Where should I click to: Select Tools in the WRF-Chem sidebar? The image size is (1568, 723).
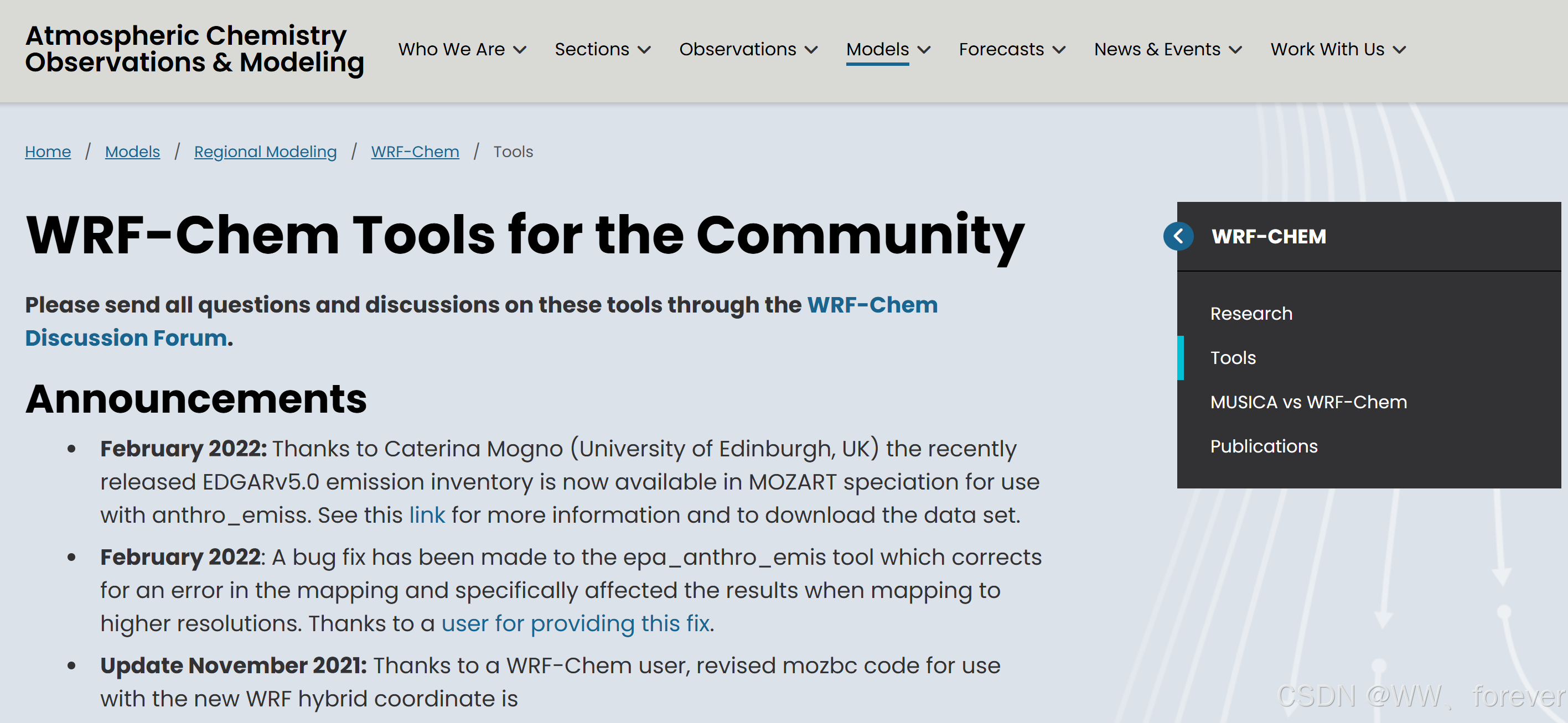(x=1233, y=358)
